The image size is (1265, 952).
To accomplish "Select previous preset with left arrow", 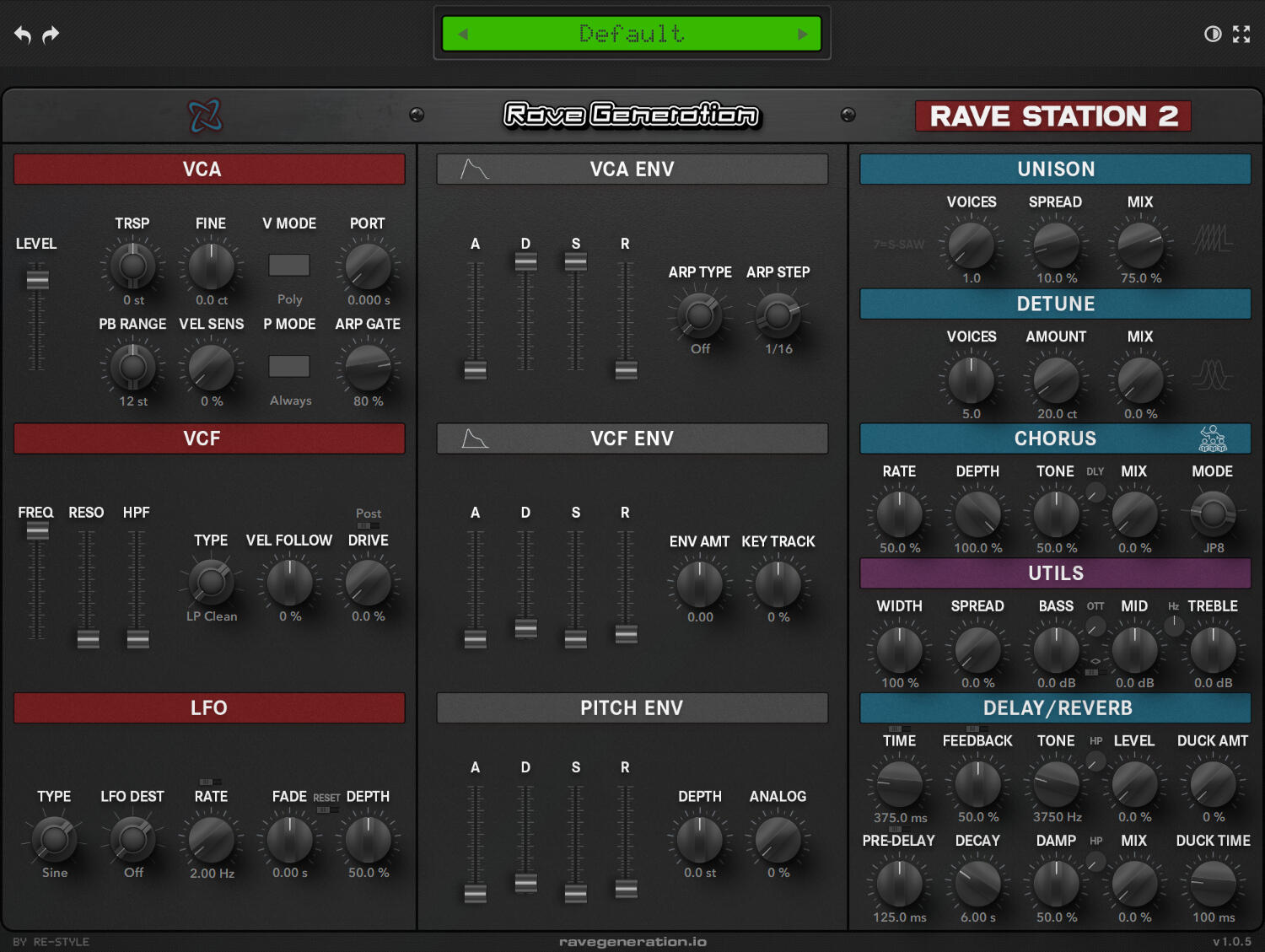I will pos(462,34).
